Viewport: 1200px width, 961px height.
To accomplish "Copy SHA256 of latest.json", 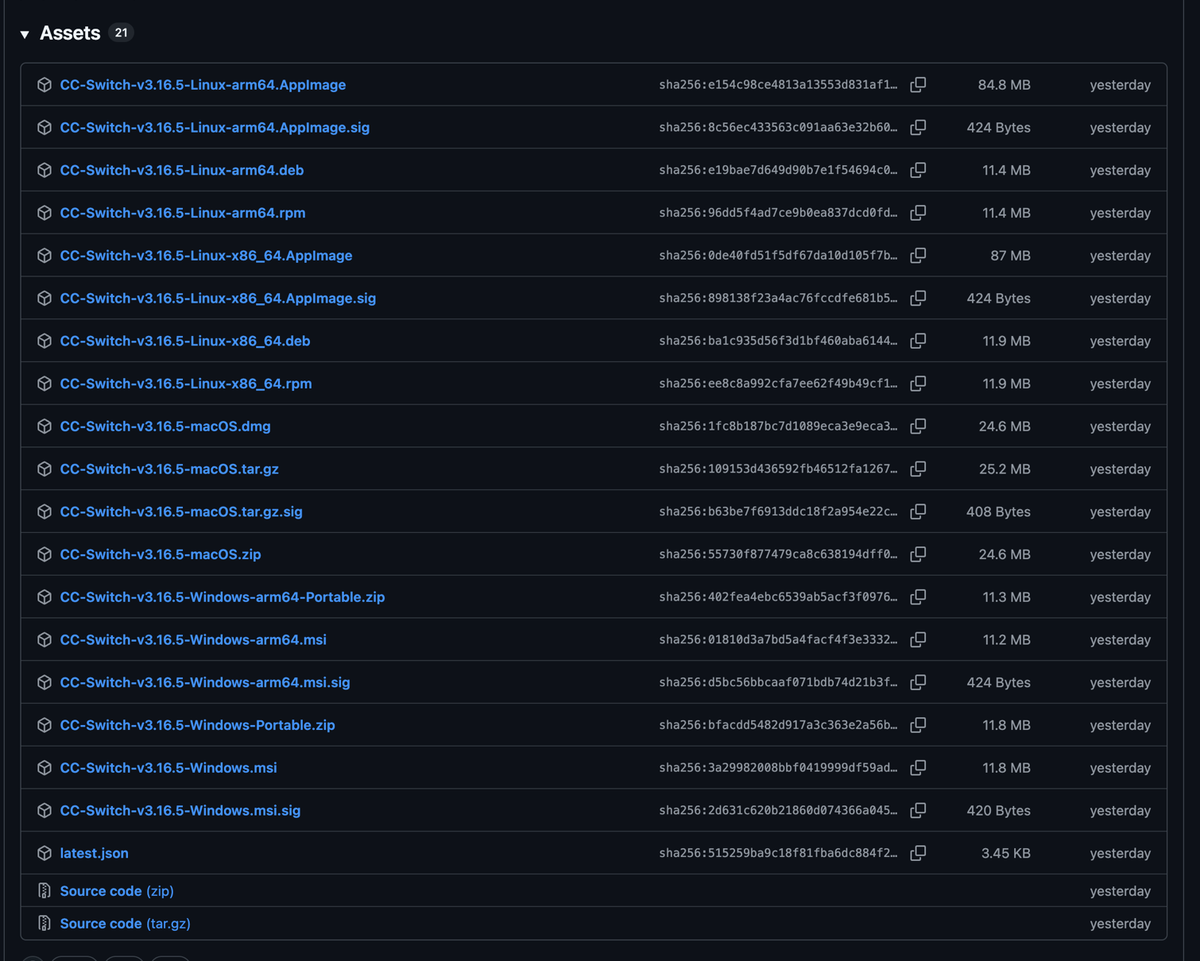I will tap(918, 853).
